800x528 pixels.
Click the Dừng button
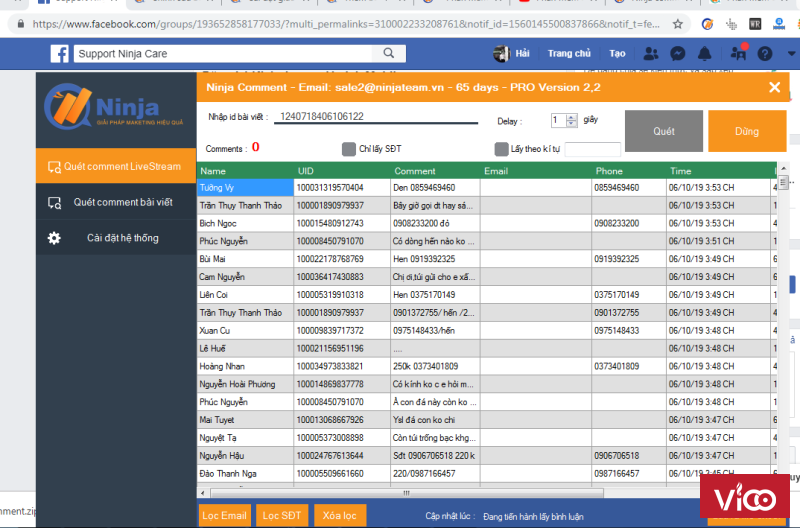click(x=747, y=131)
